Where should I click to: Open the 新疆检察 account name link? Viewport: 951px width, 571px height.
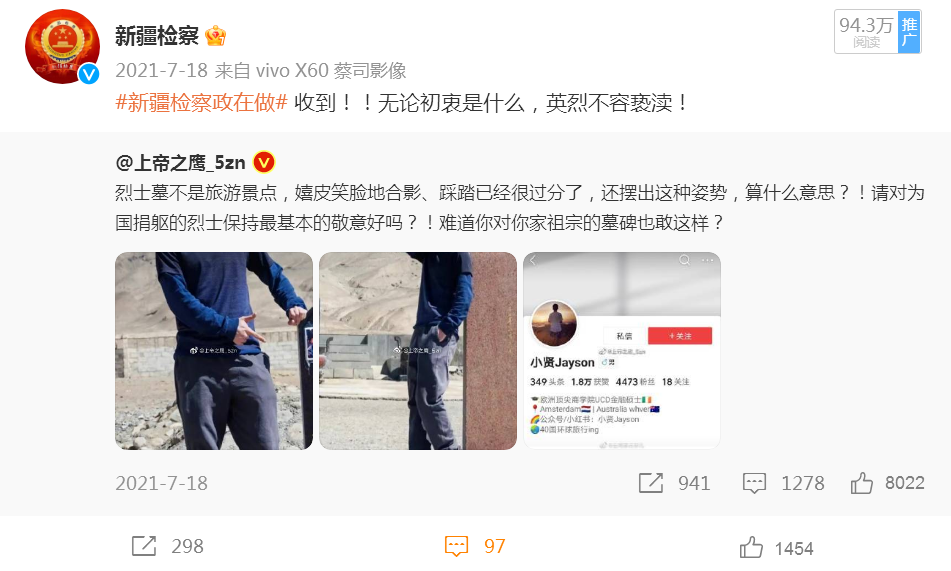click(157, 36)
